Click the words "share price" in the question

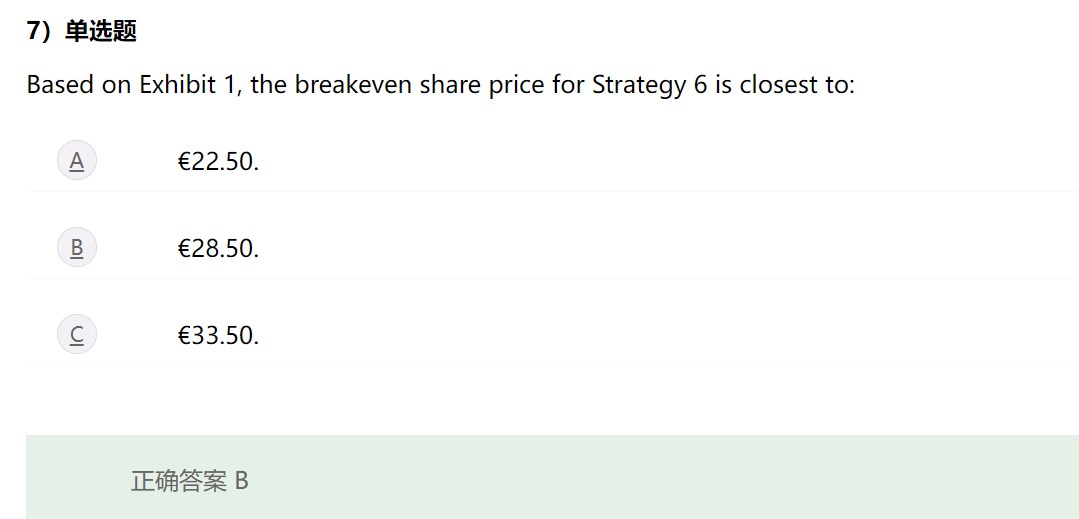point(481,85)
